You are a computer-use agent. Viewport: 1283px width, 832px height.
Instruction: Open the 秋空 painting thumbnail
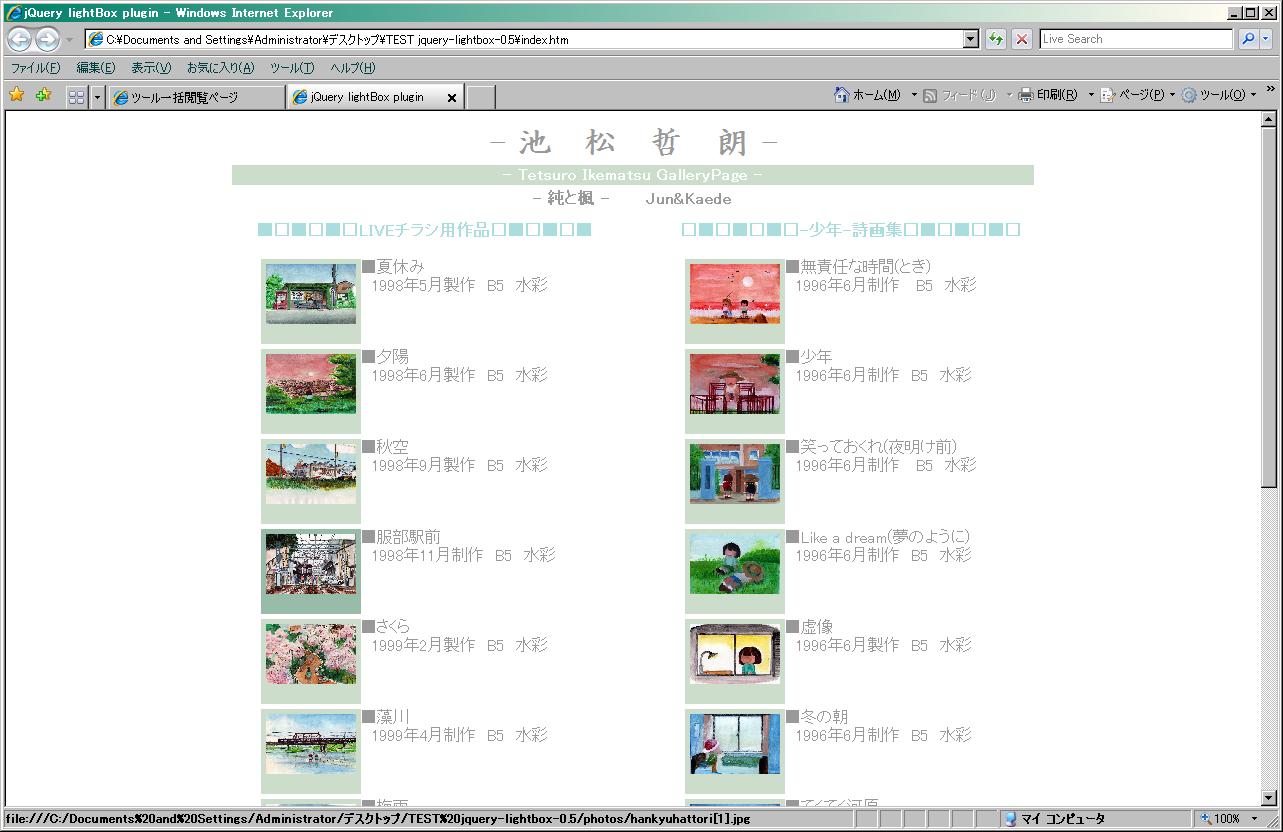coord(311,474)
